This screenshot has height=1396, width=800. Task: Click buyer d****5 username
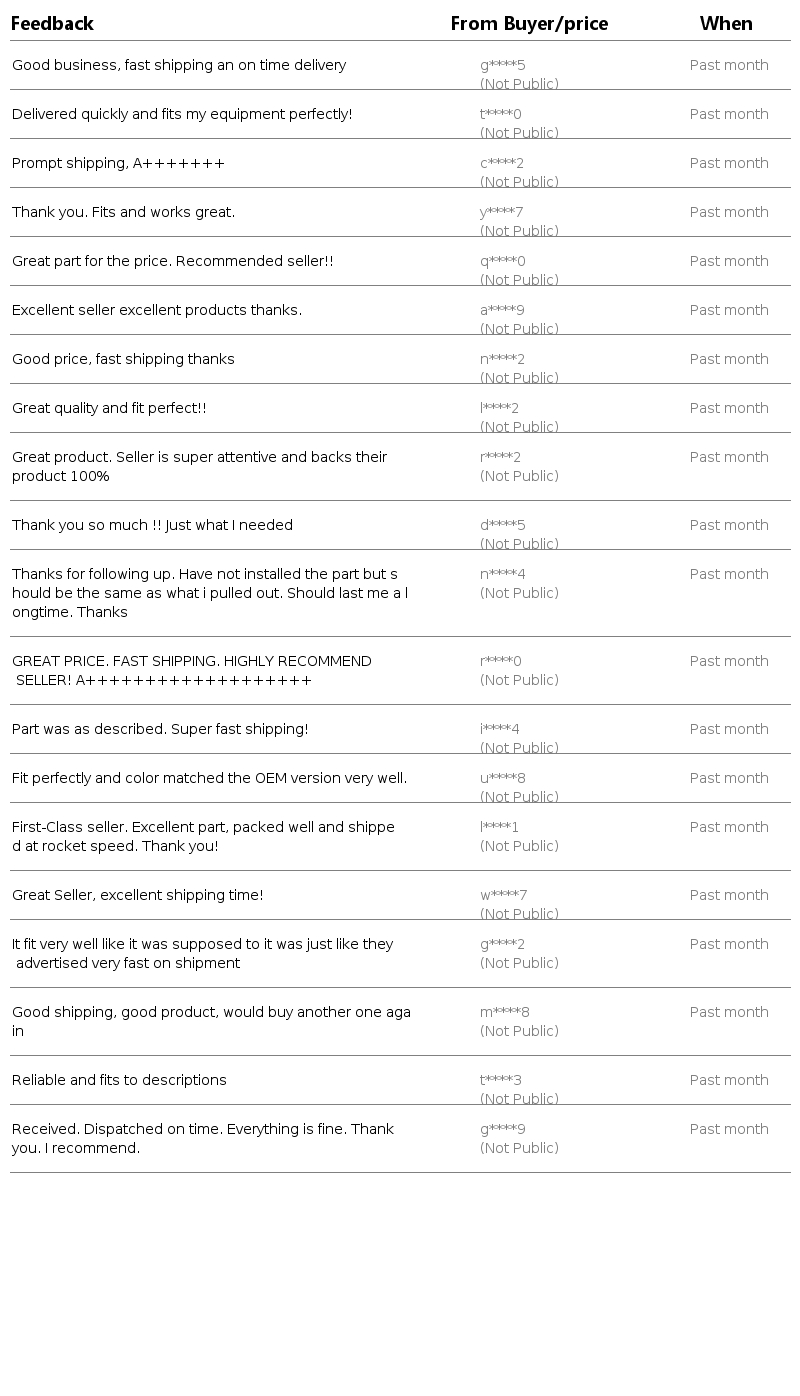coord(502,526)
